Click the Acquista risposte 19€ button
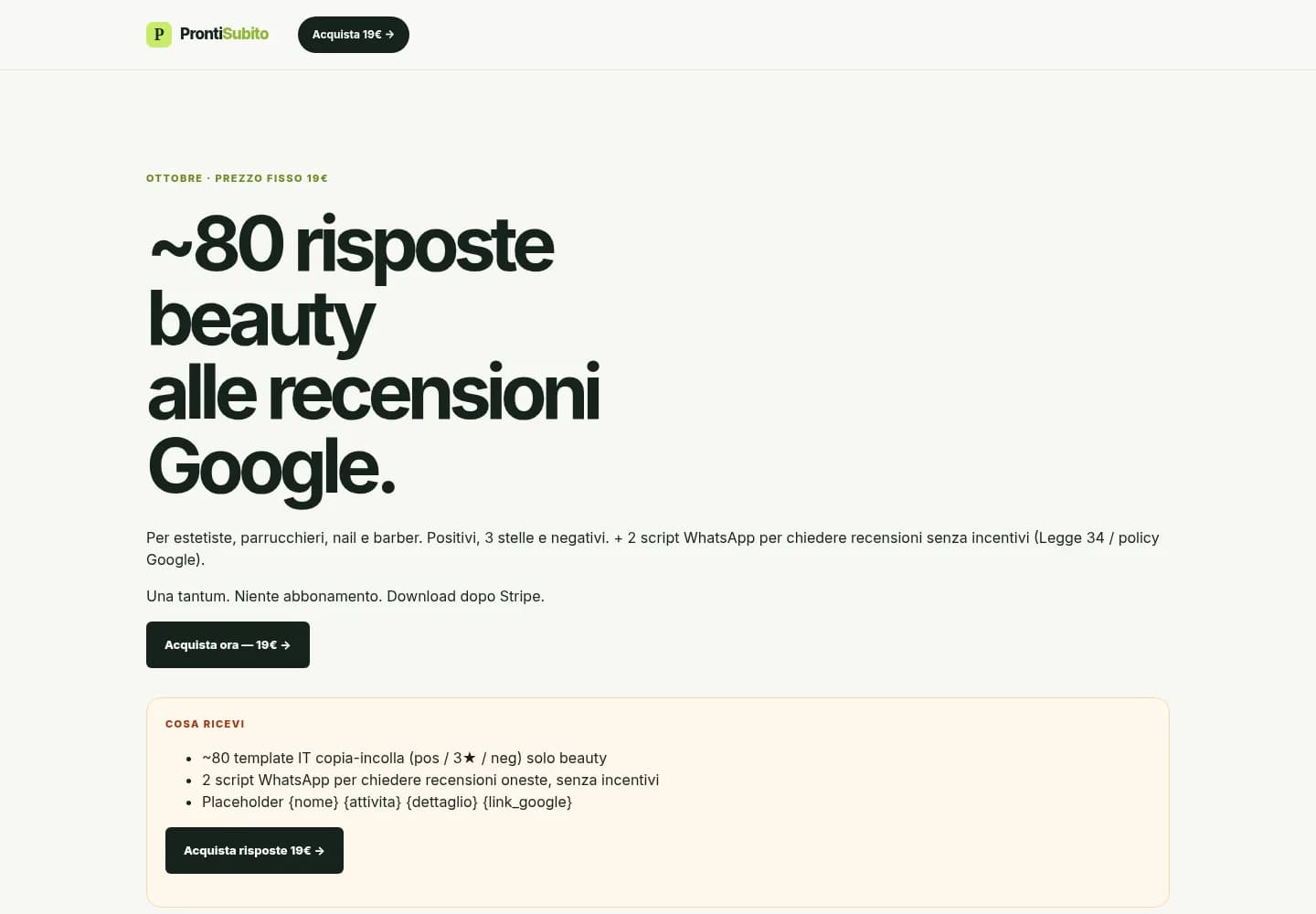1316x914 pixels. pyautogui.click(x=254, y=850)
